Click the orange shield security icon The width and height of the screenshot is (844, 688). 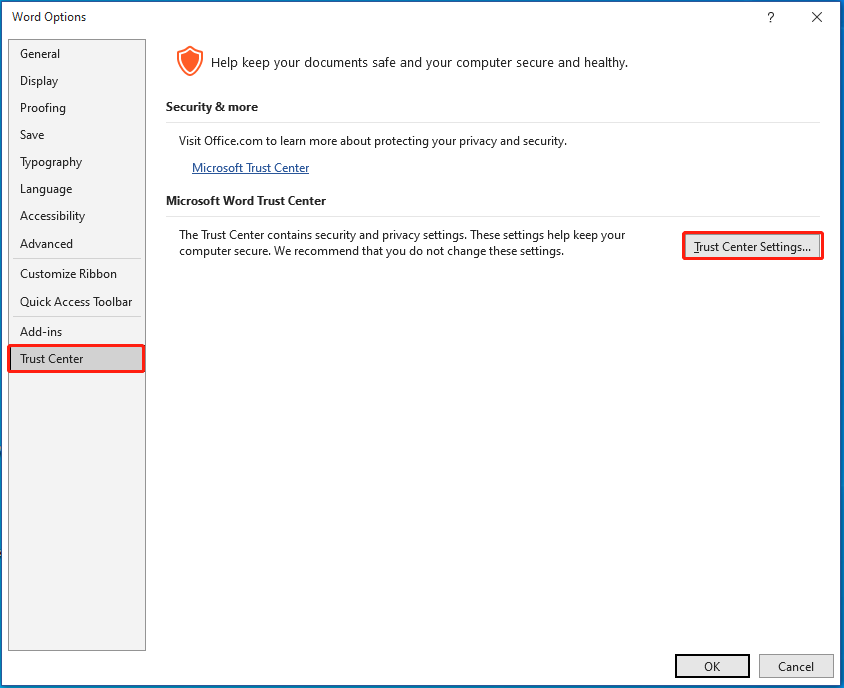pyautogui.click(x=189, y=61)
